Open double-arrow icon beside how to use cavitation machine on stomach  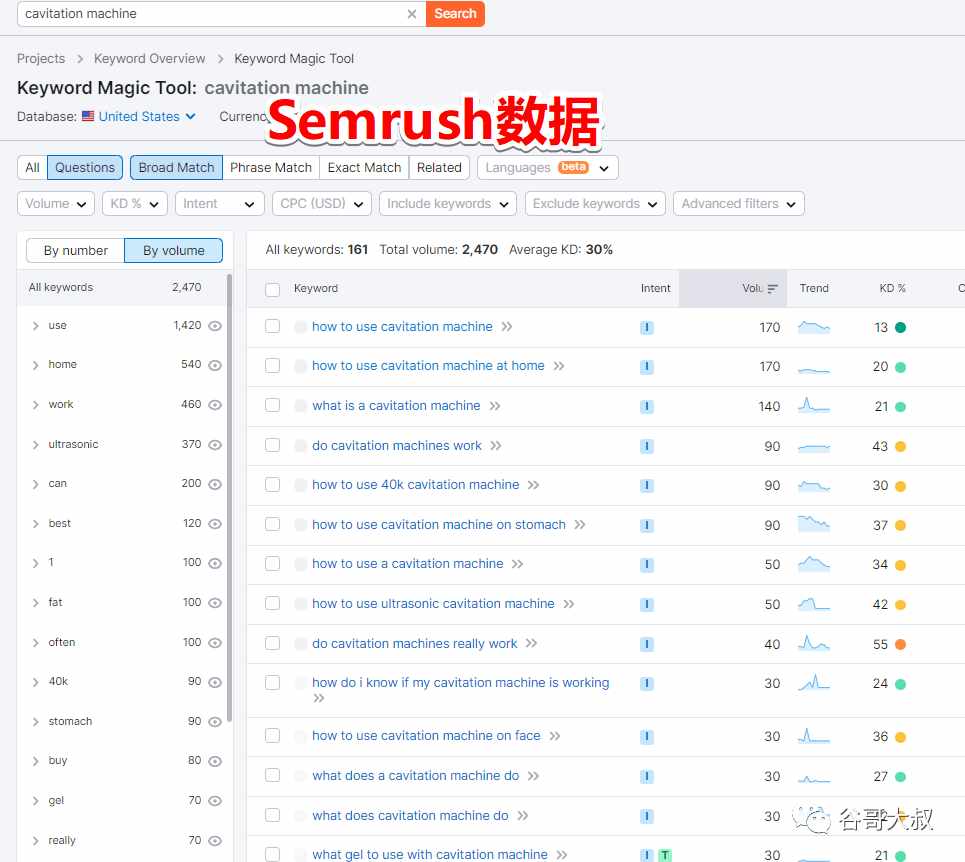tap(580, 525)
